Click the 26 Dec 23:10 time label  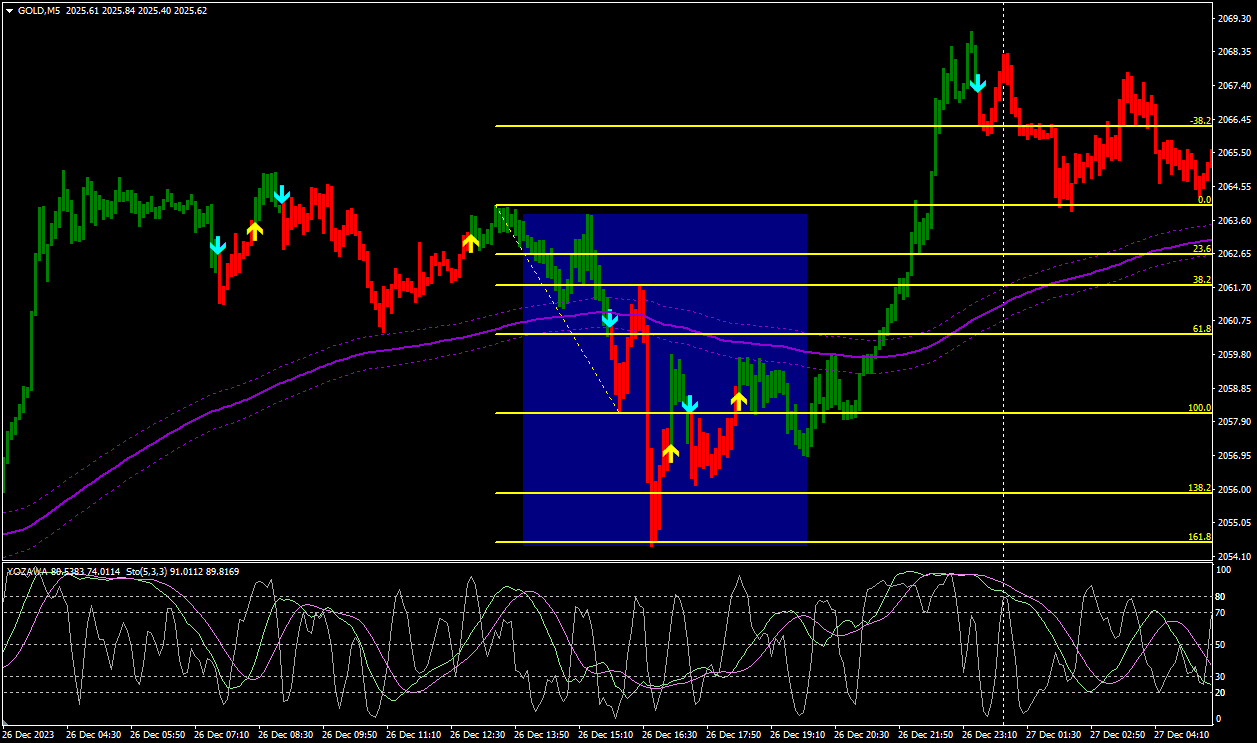(989, 734)
